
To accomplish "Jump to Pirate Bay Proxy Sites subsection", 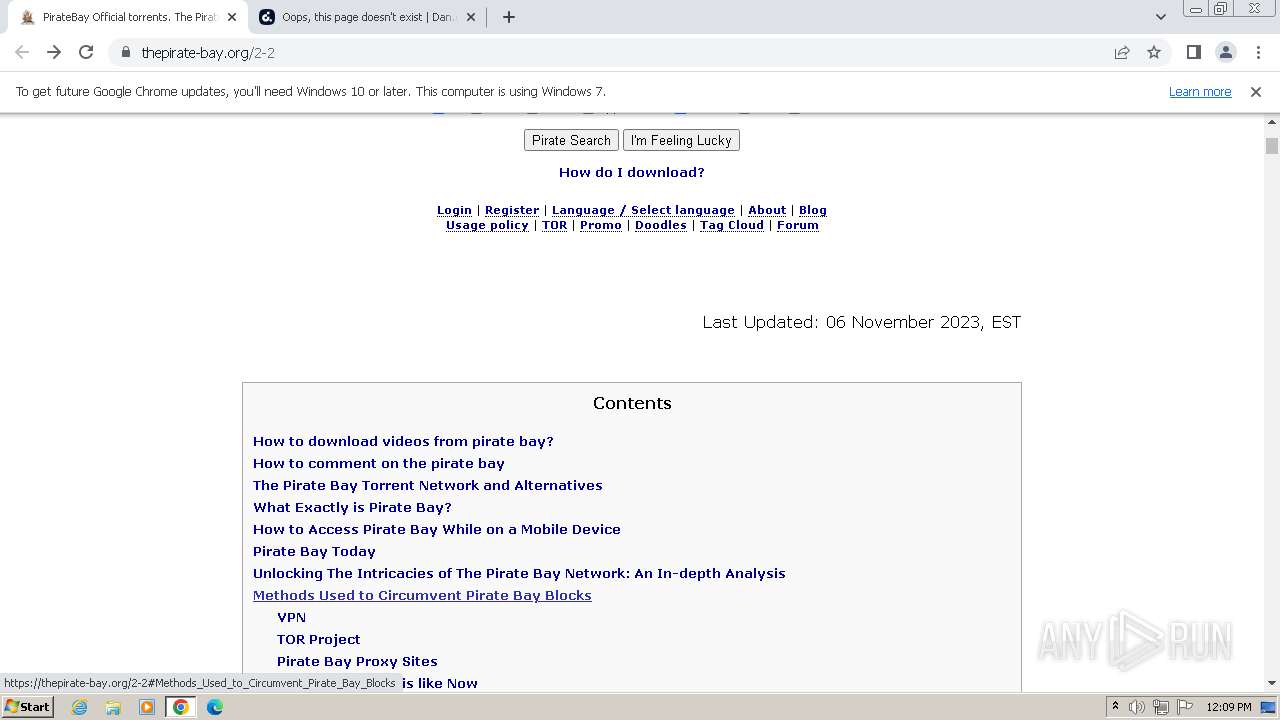I will pos(357,661).
